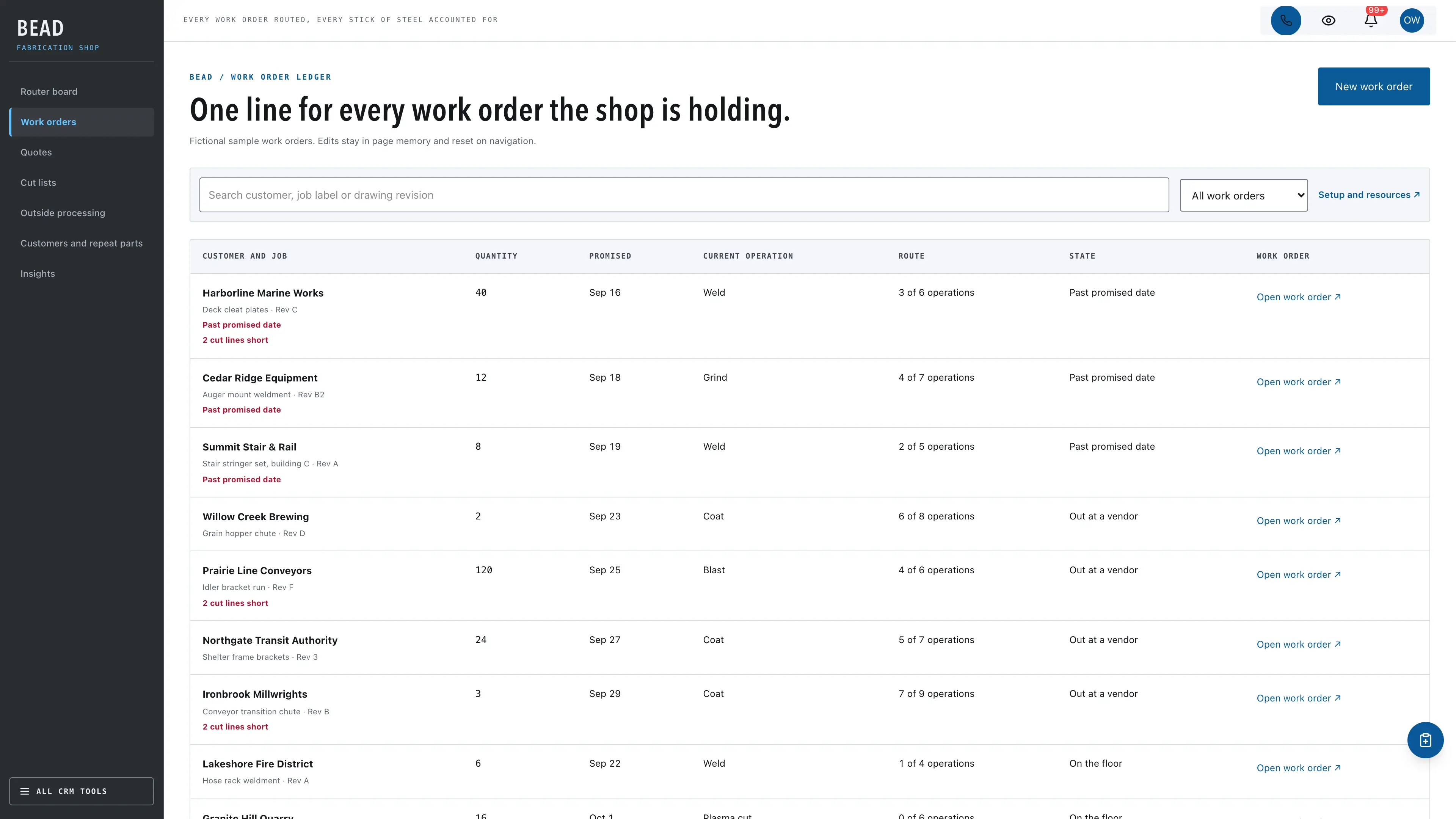
Task: Click 'Auger mount weldment · Rev B2' label
Action: [264, 394]
